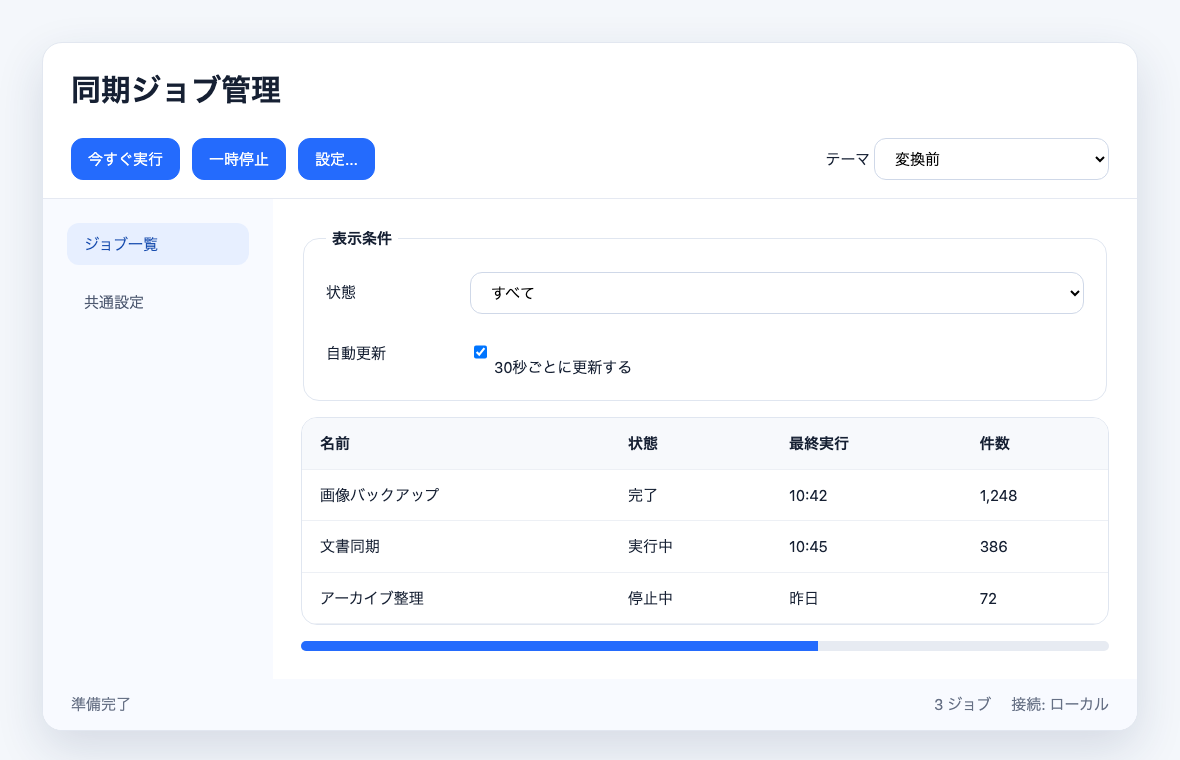Click the 同期ジョブ管理 heading

tap(176, 90)
